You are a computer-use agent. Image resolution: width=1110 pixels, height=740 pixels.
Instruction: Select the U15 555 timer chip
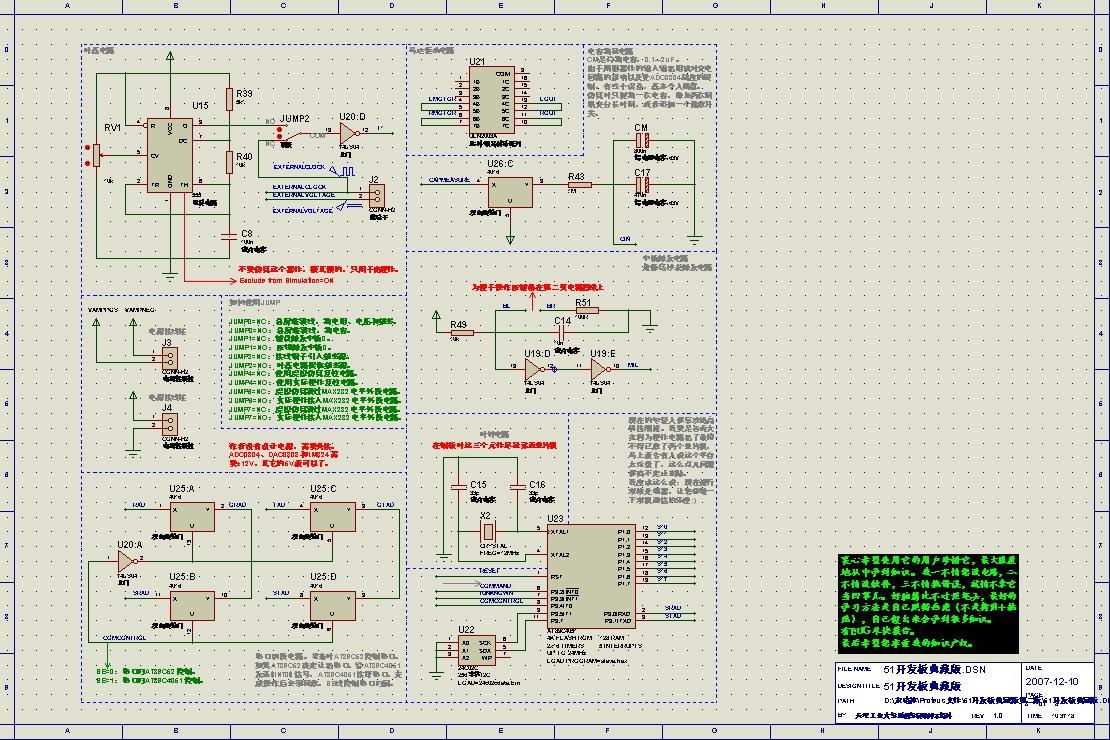pyautogui.click(x=170, y=156)
